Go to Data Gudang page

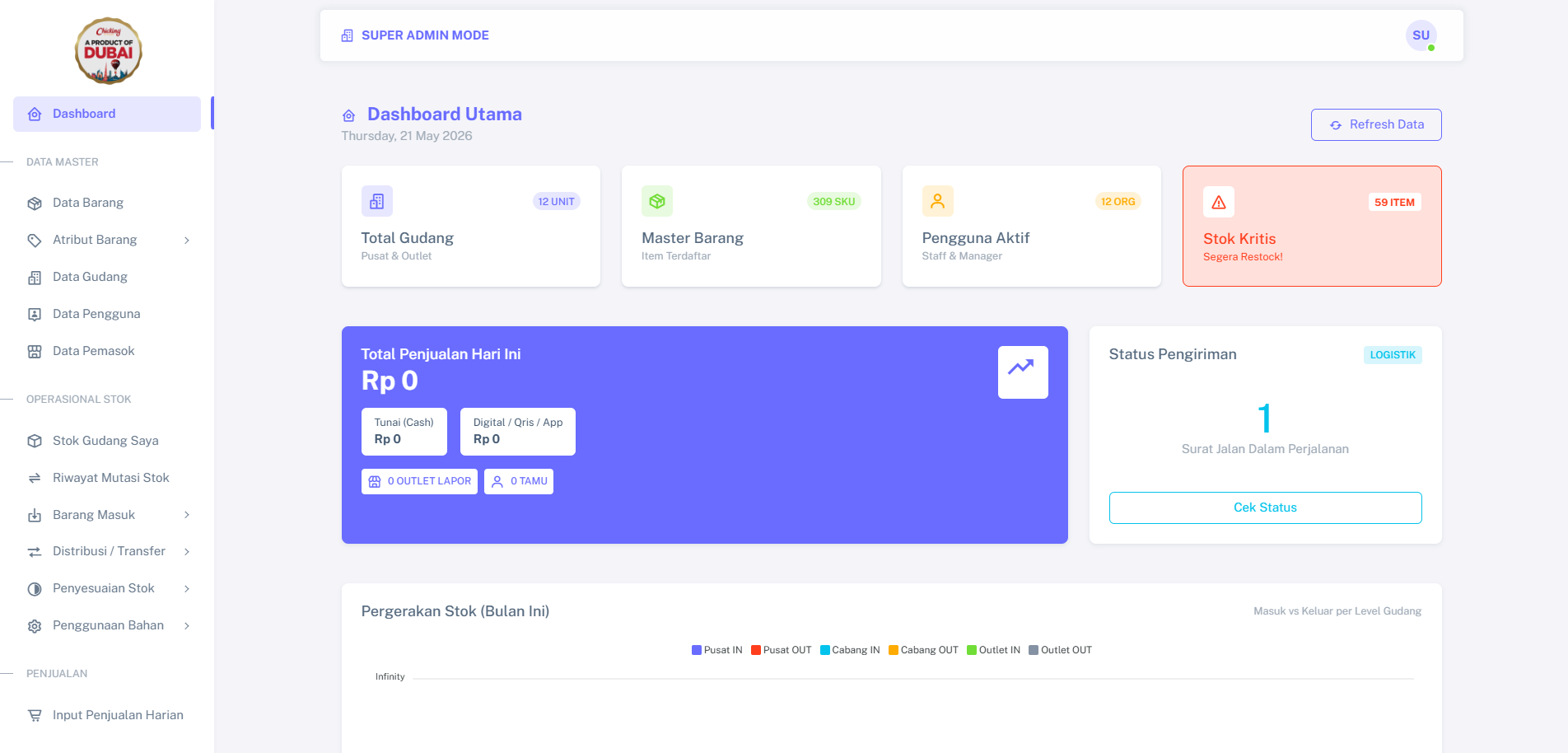click(107, 277)
